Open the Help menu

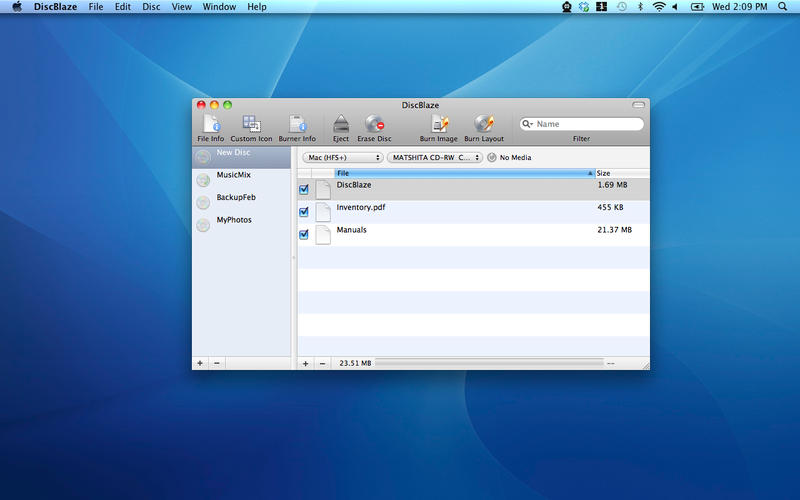257,7
